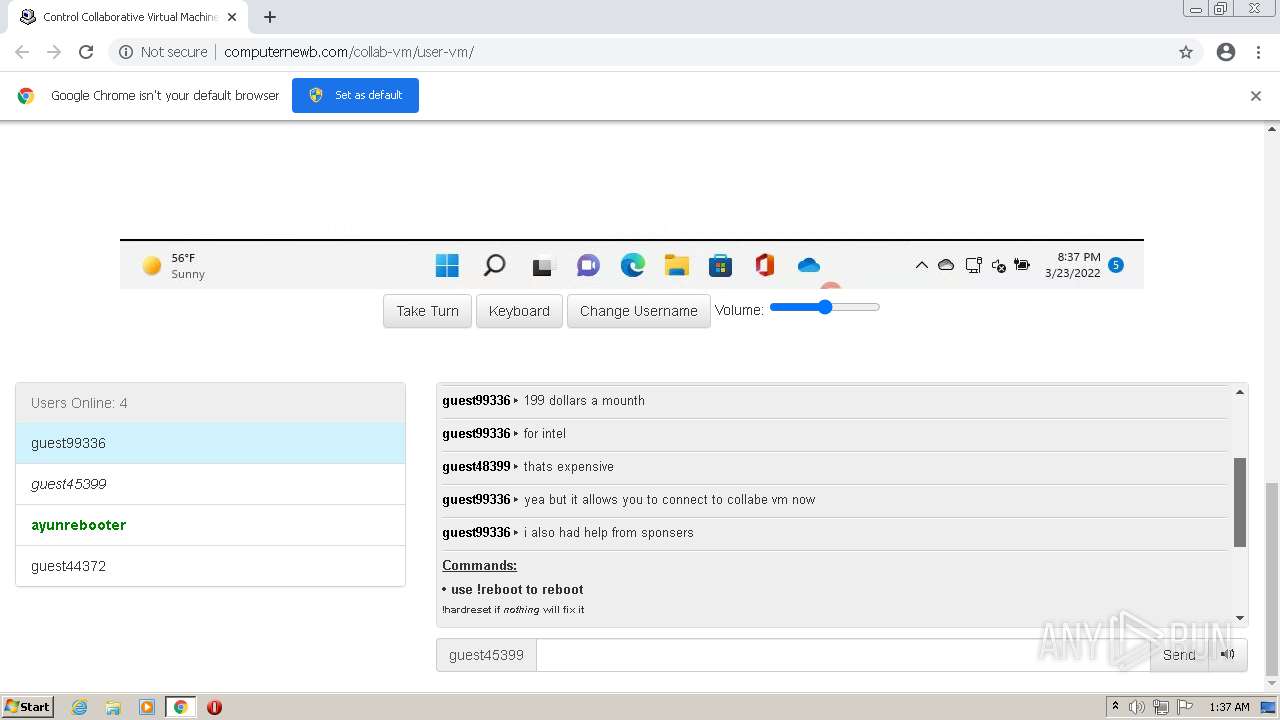Click the Windows 11 Start icon in VM

(x=447, y=265)
